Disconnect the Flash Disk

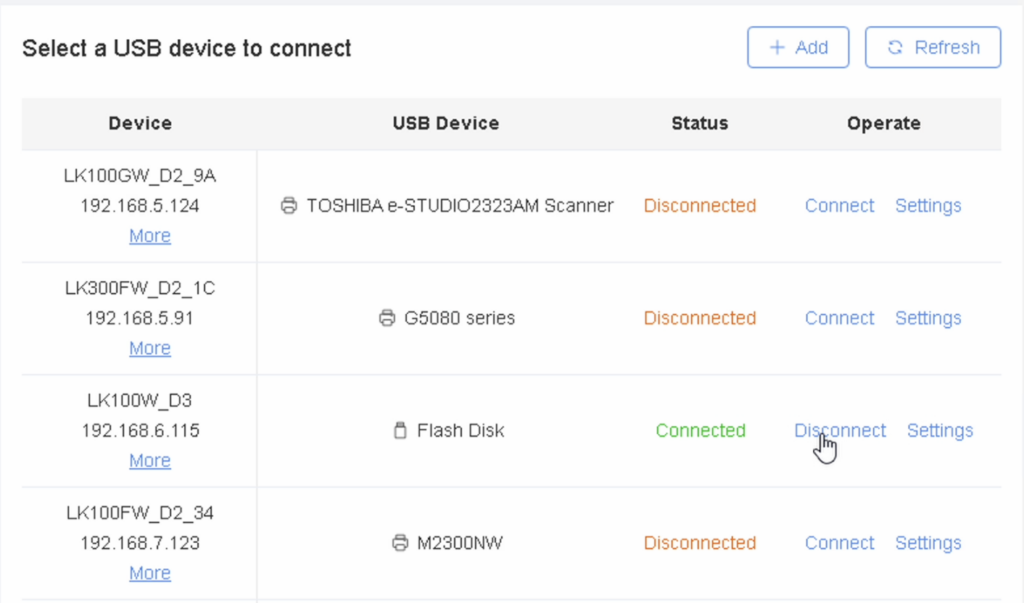click(x=839, y=431)
